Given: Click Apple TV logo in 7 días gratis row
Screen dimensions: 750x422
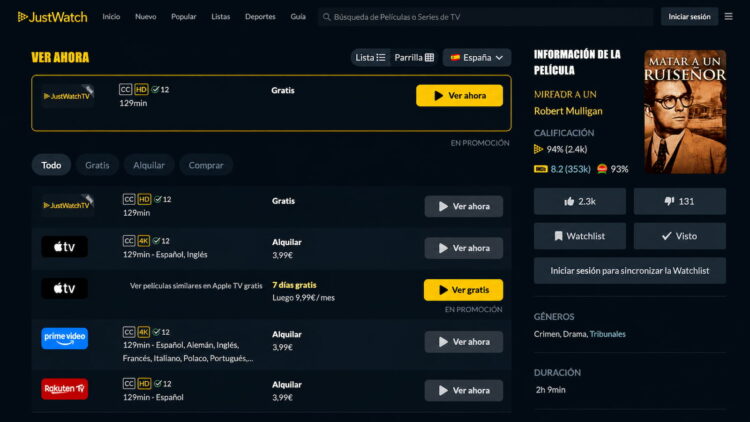Looking at the screenshot, I should click(65, 289).
